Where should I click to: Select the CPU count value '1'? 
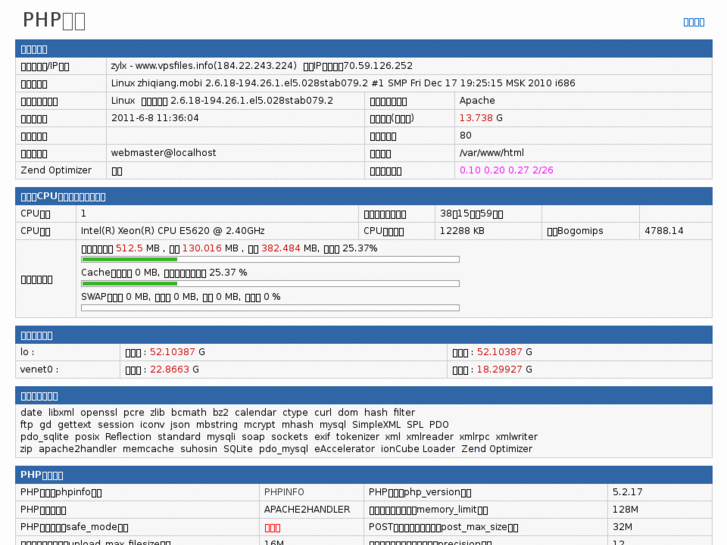(83, 213)
